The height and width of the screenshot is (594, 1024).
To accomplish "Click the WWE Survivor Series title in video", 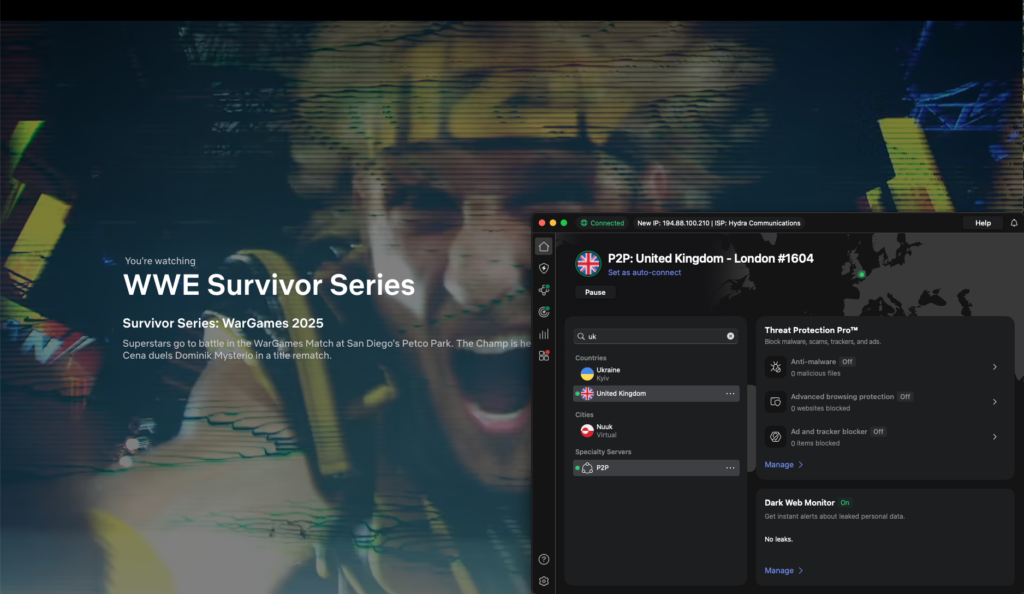I will pyautogui.click(x=269, y=285).
